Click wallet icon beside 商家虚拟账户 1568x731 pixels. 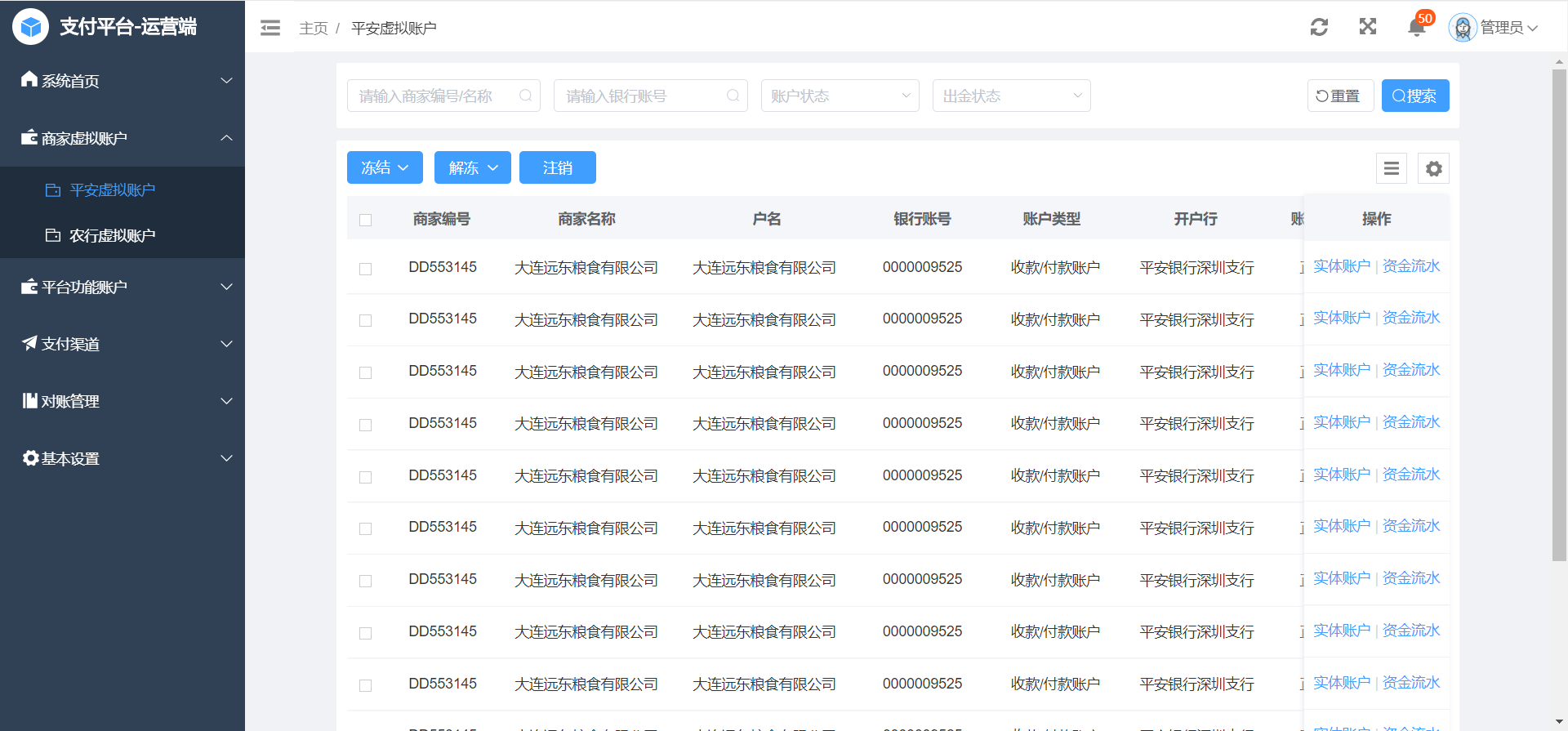29,137
